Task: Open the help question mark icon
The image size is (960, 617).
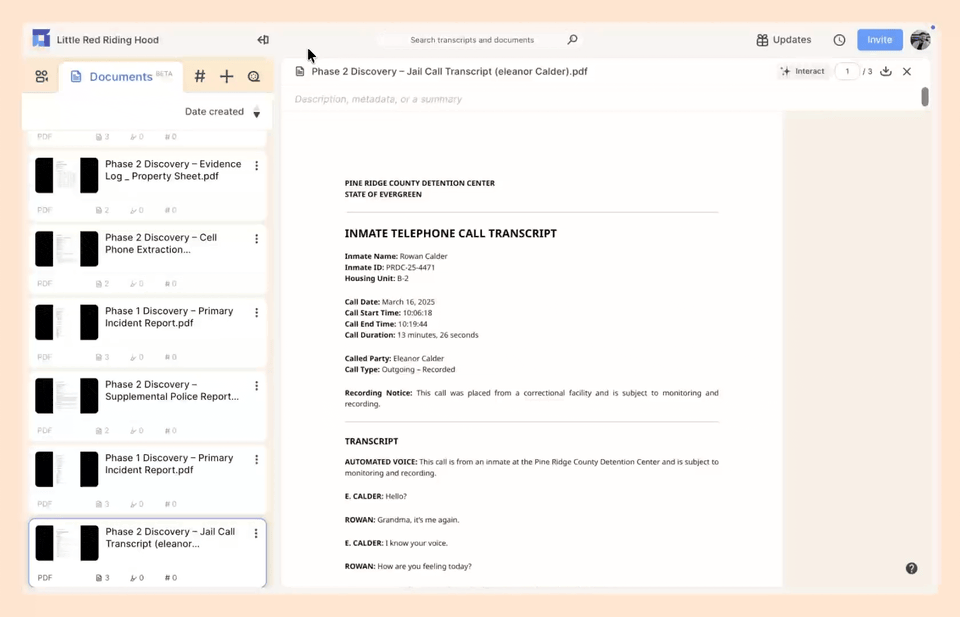Action: (x=911, y=568)
